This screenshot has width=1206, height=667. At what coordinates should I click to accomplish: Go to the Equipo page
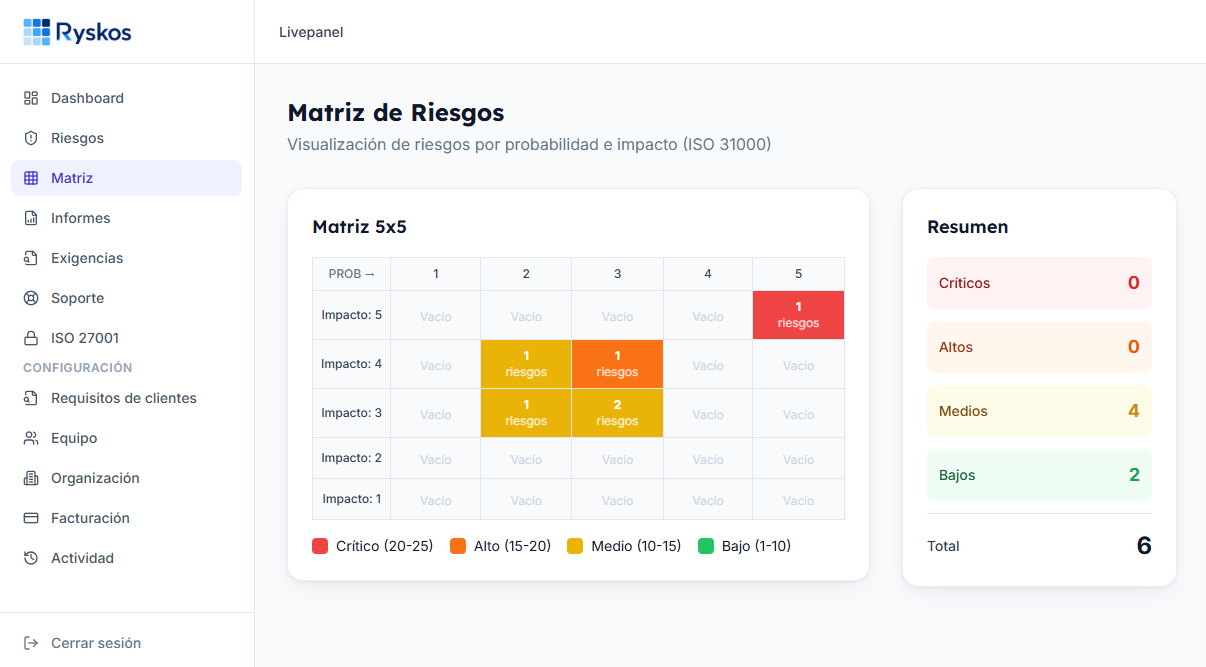pyautogui.click(x=126, y=438)
